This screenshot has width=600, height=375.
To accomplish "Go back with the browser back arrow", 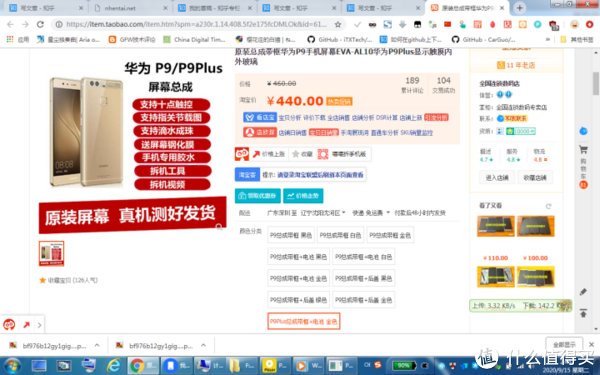I will tap(10, 24).
